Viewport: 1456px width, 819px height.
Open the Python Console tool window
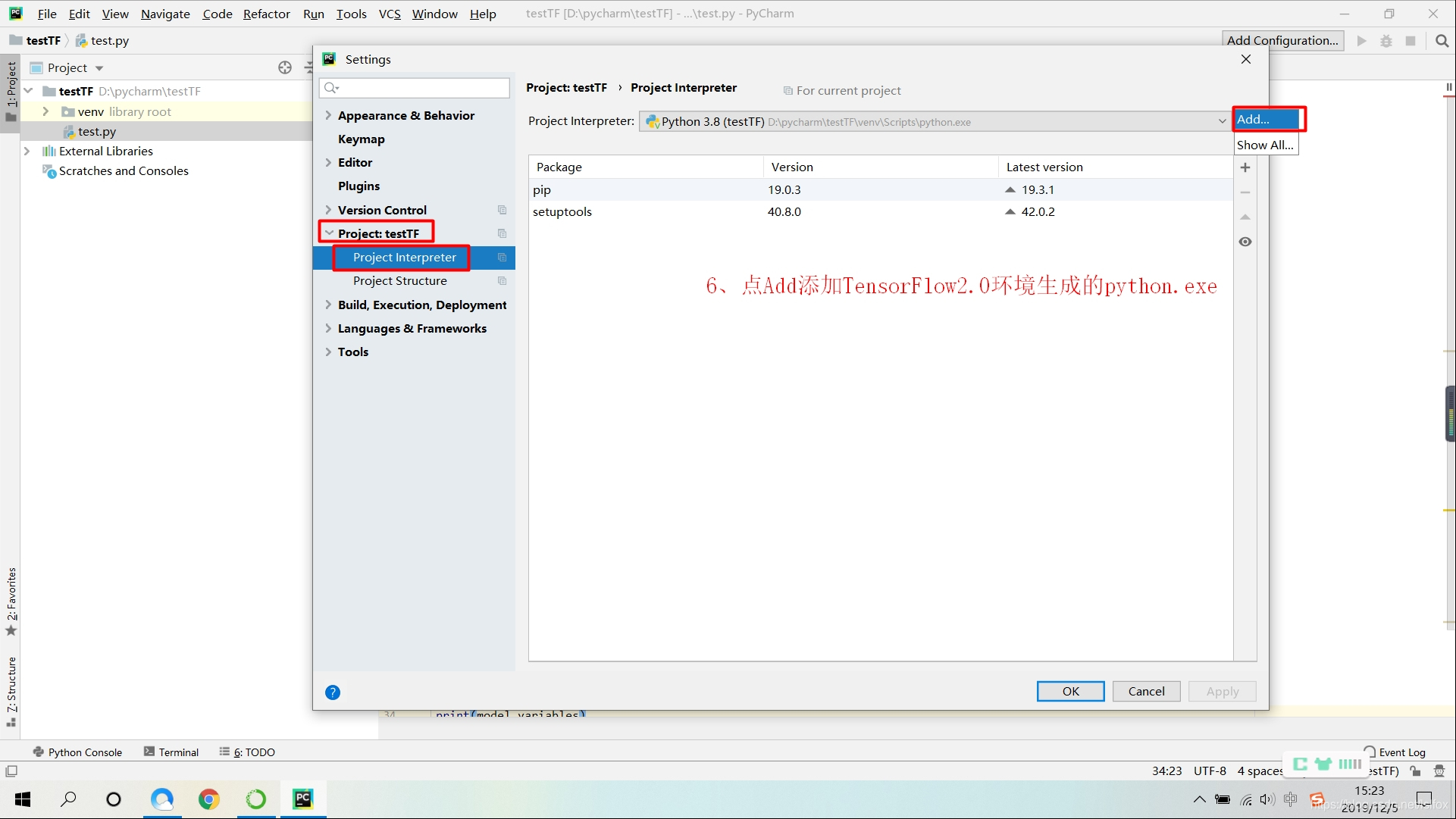pos(77,752)
